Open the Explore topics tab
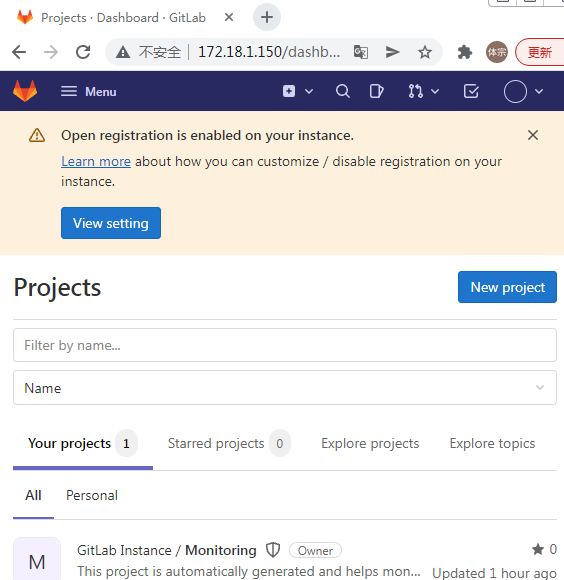564x580 pixels. (492, 443)
